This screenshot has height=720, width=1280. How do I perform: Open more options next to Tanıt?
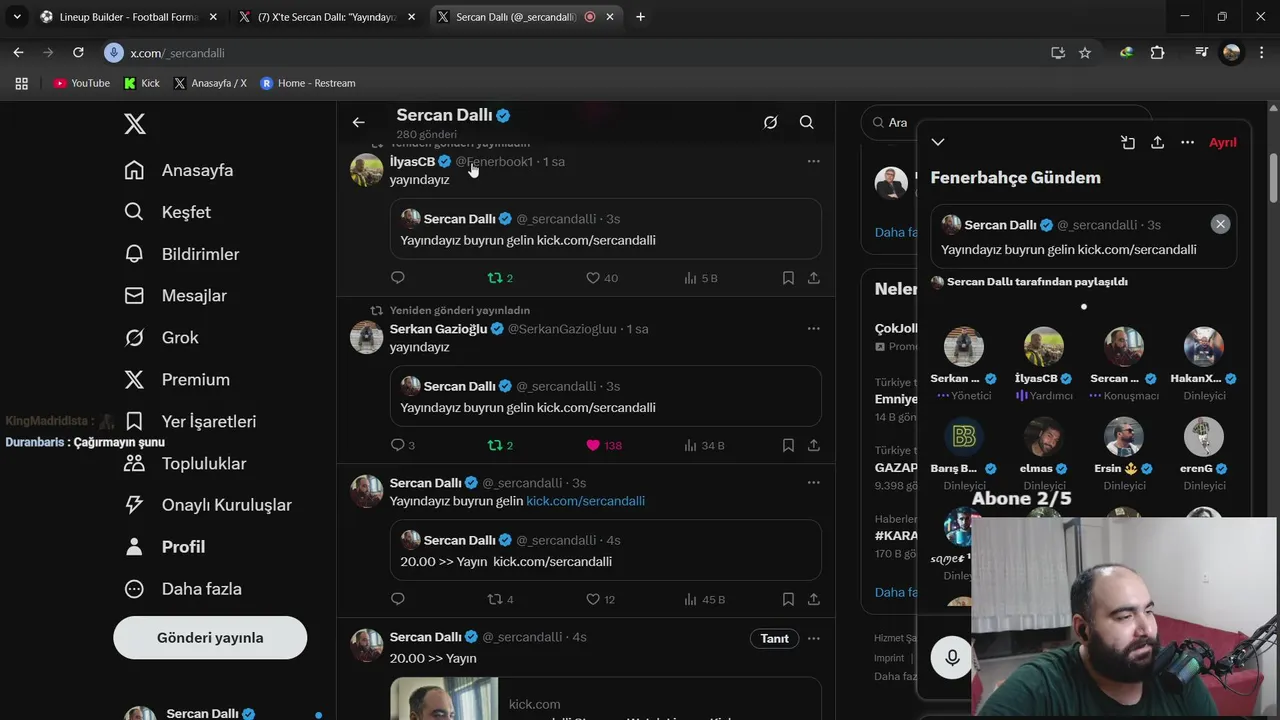(x=813, y=638)
